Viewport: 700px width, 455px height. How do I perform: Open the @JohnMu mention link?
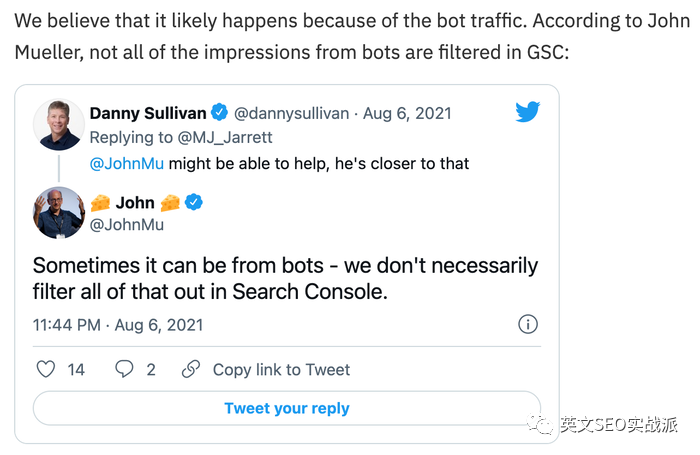[x=127, y=163]
